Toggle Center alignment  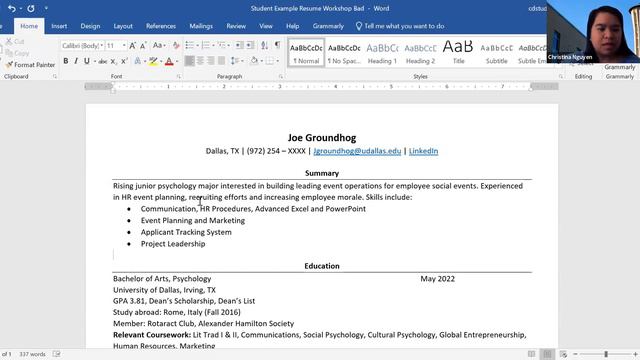(200, 61)
